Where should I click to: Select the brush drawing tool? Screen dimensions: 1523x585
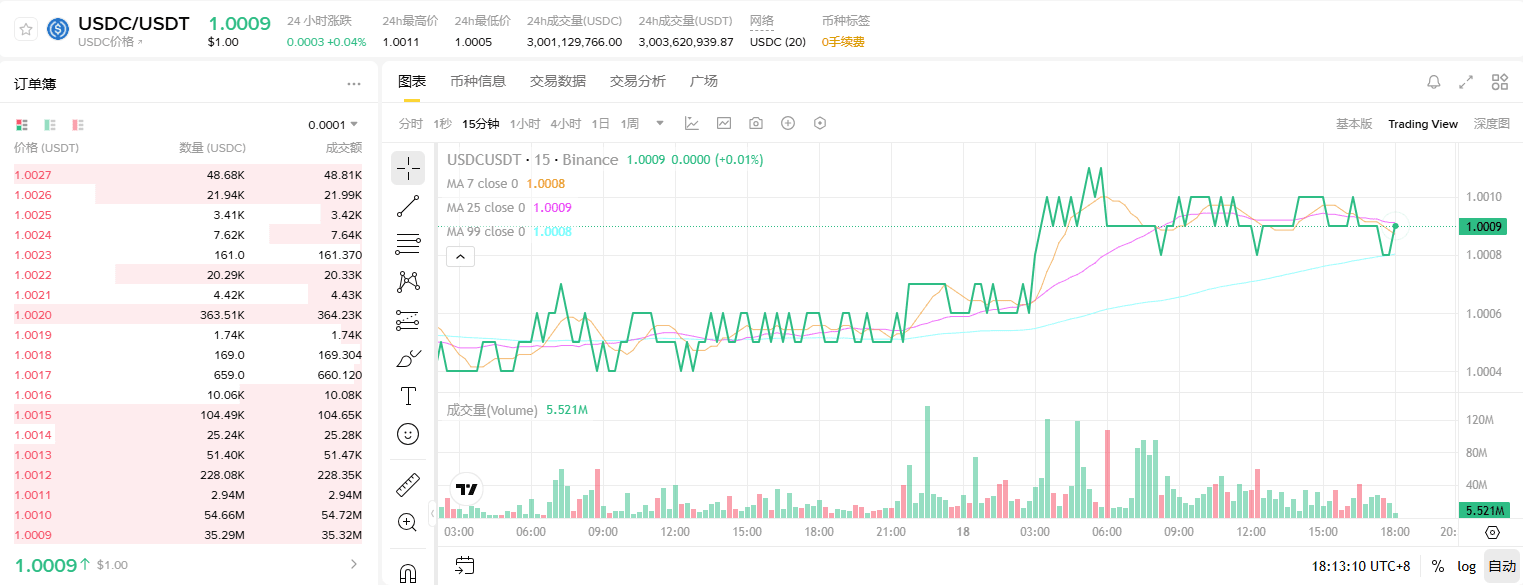pyautogui.click(x=408, y=358)
